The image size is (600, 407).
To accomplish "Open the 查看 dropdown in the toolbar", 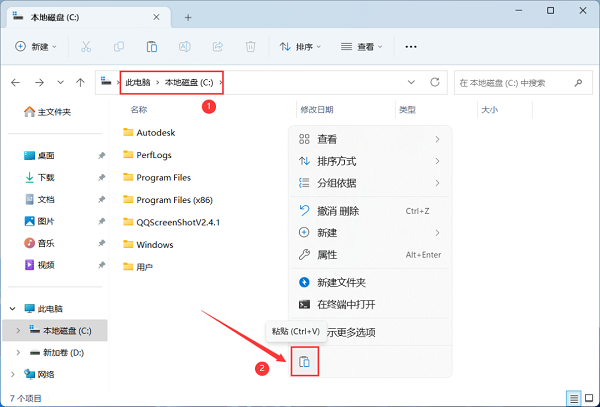I will 362,47.
